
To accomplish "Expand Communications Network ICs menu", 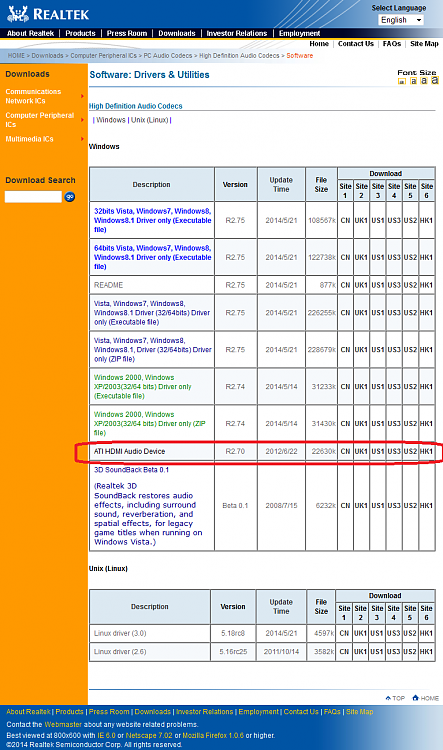I will [x=33, y=96].
